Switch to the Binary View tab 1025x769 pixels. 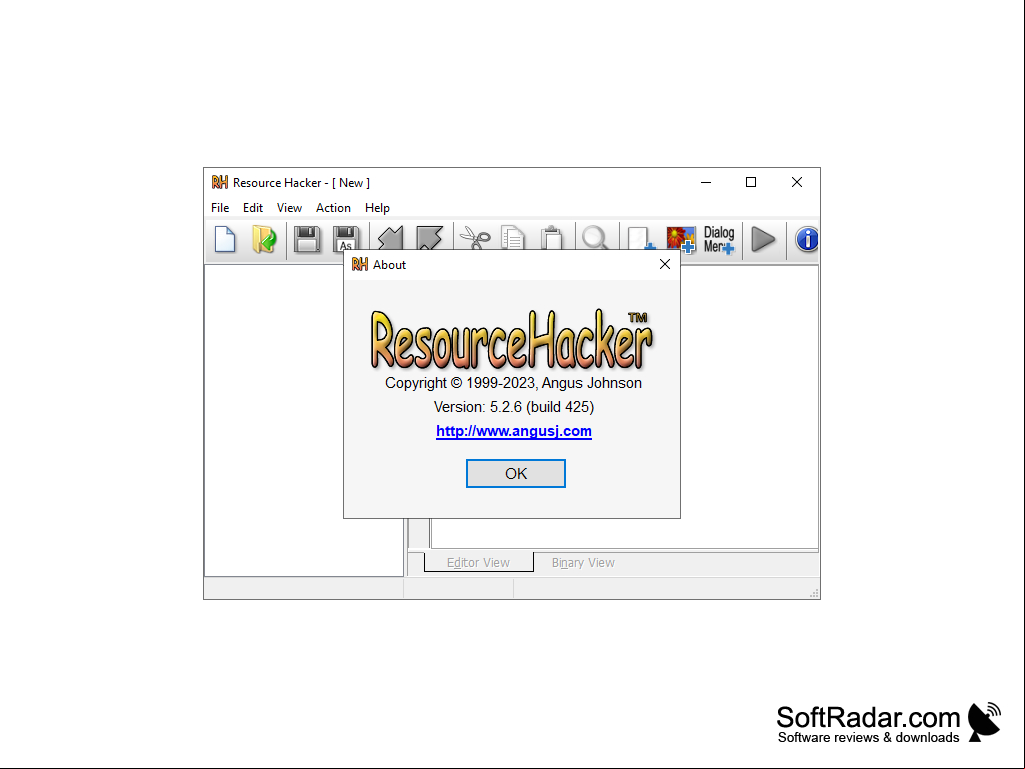(x=583, y=563)
